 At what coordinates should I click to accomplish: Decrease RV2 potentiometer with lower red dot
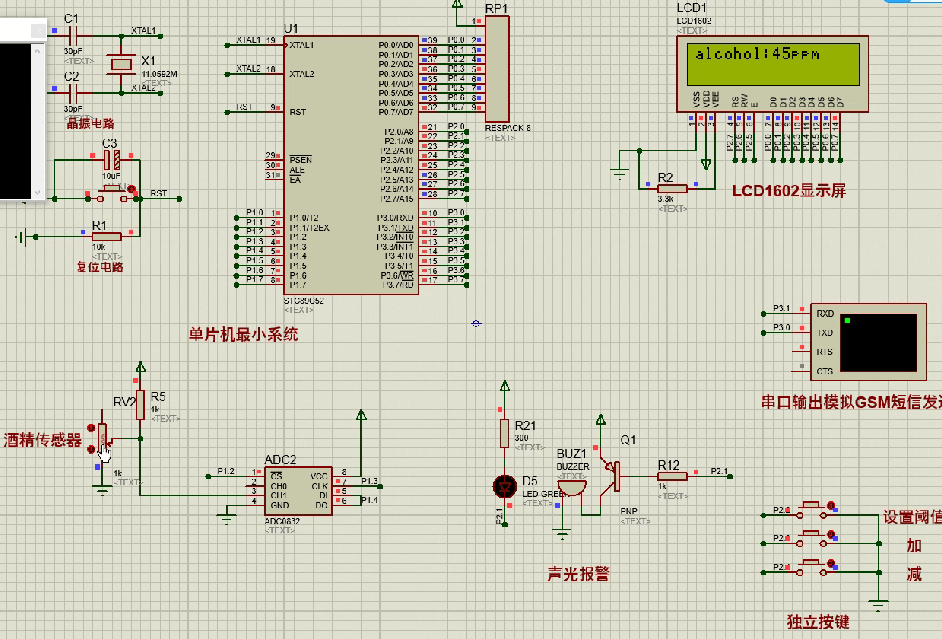[92, 450]
